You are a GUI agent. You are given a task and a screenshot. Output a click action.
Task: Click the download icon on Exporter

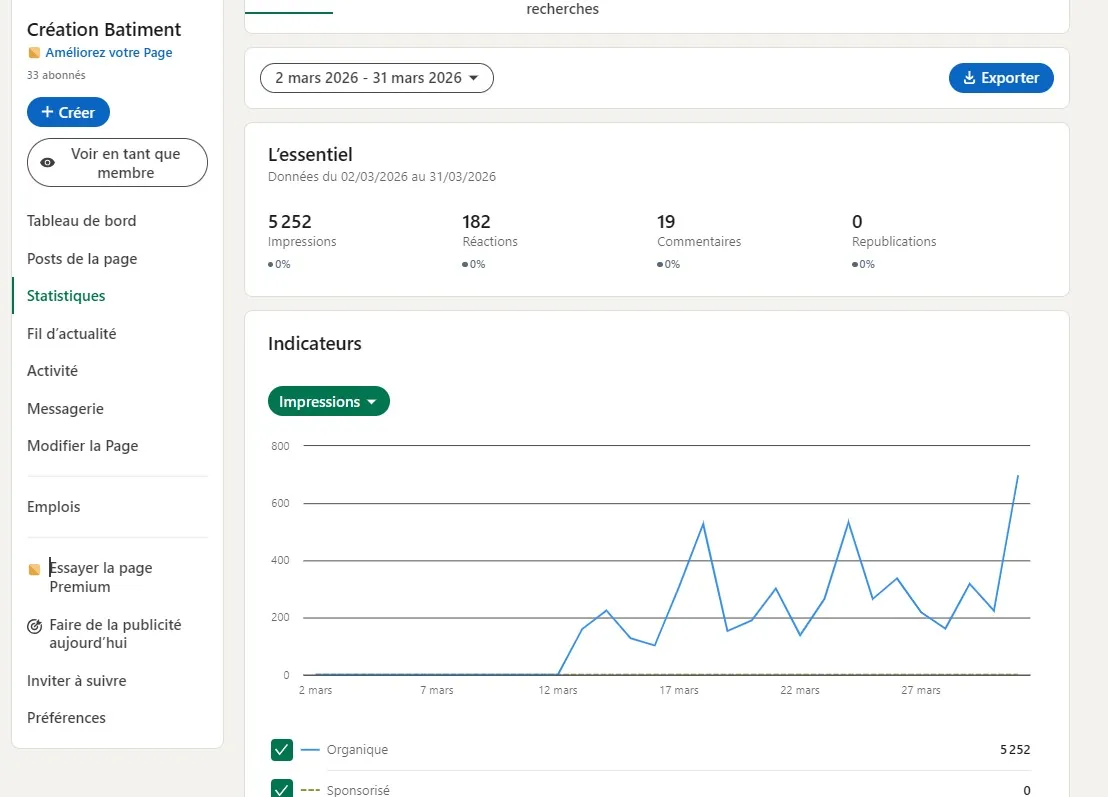pyautogui.click(x=968, y=78)
